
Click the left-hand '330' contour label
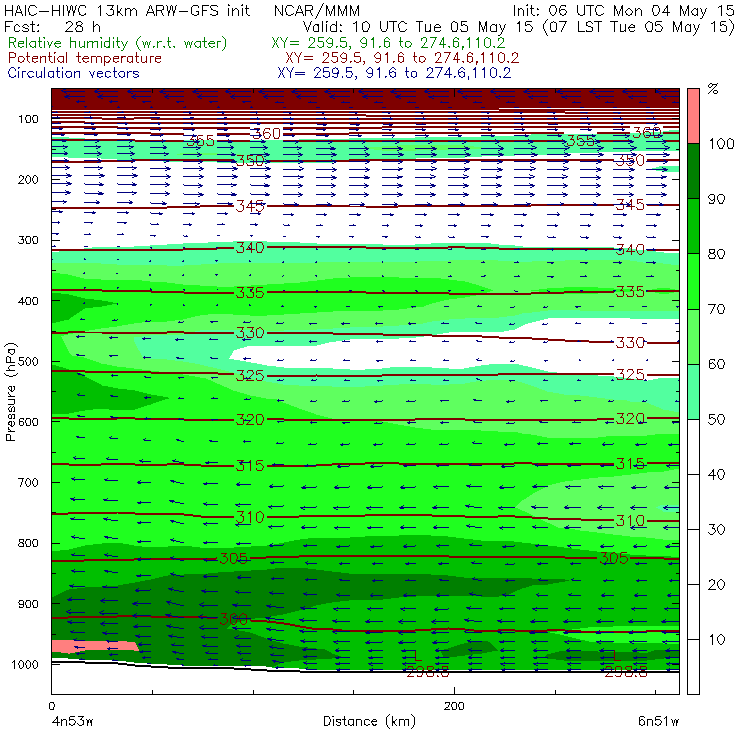[x=250, y=333]
